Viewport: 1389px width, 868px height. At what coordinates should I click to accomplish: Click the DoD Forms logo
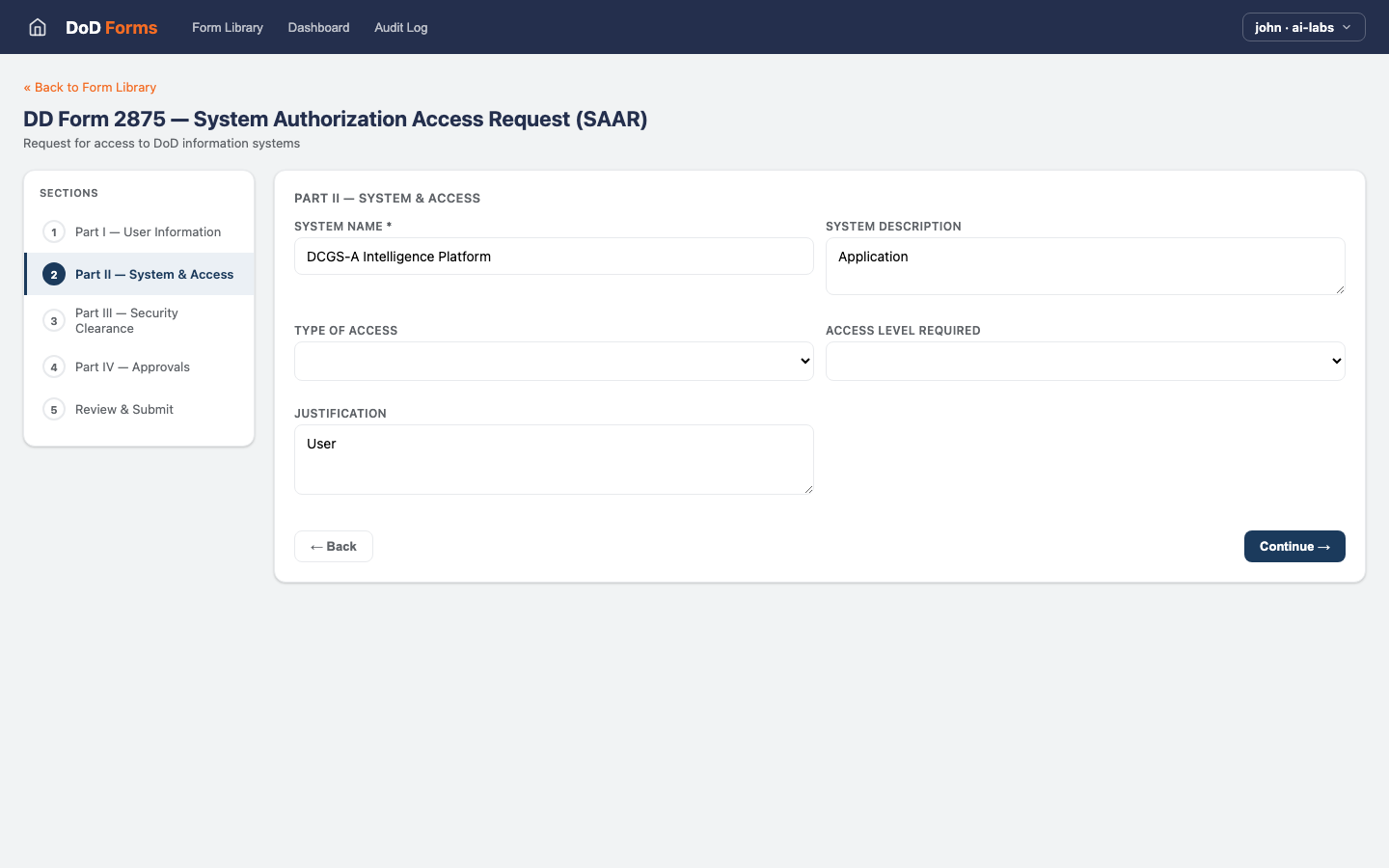tap(111, 27)
